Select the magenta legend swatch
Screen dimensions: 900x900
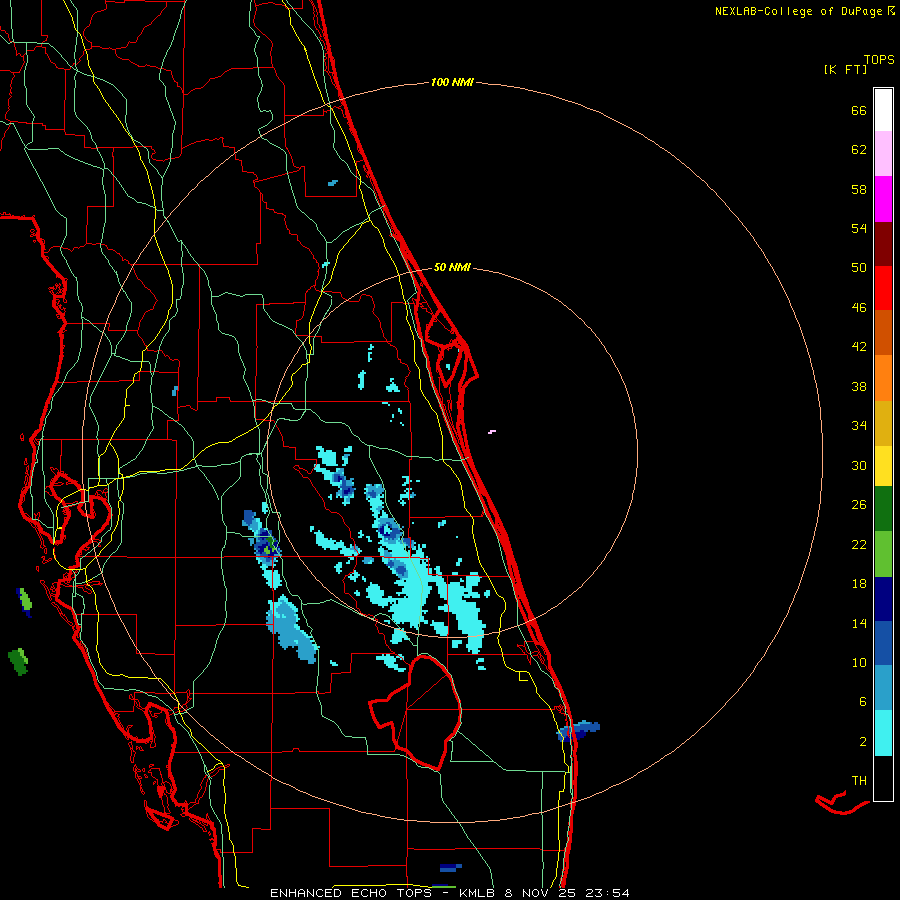[x=883, y=199]
